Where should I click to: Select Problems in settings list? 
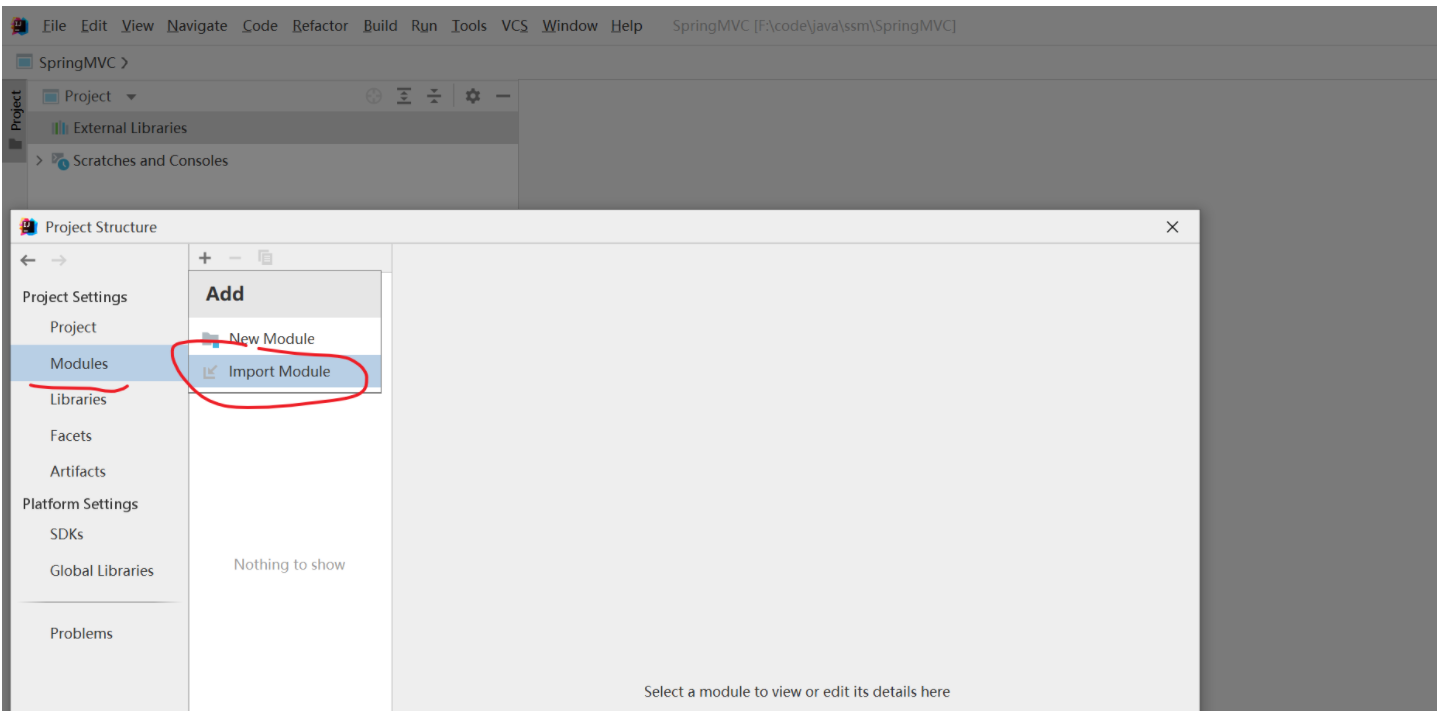click(x=81, y=633)
